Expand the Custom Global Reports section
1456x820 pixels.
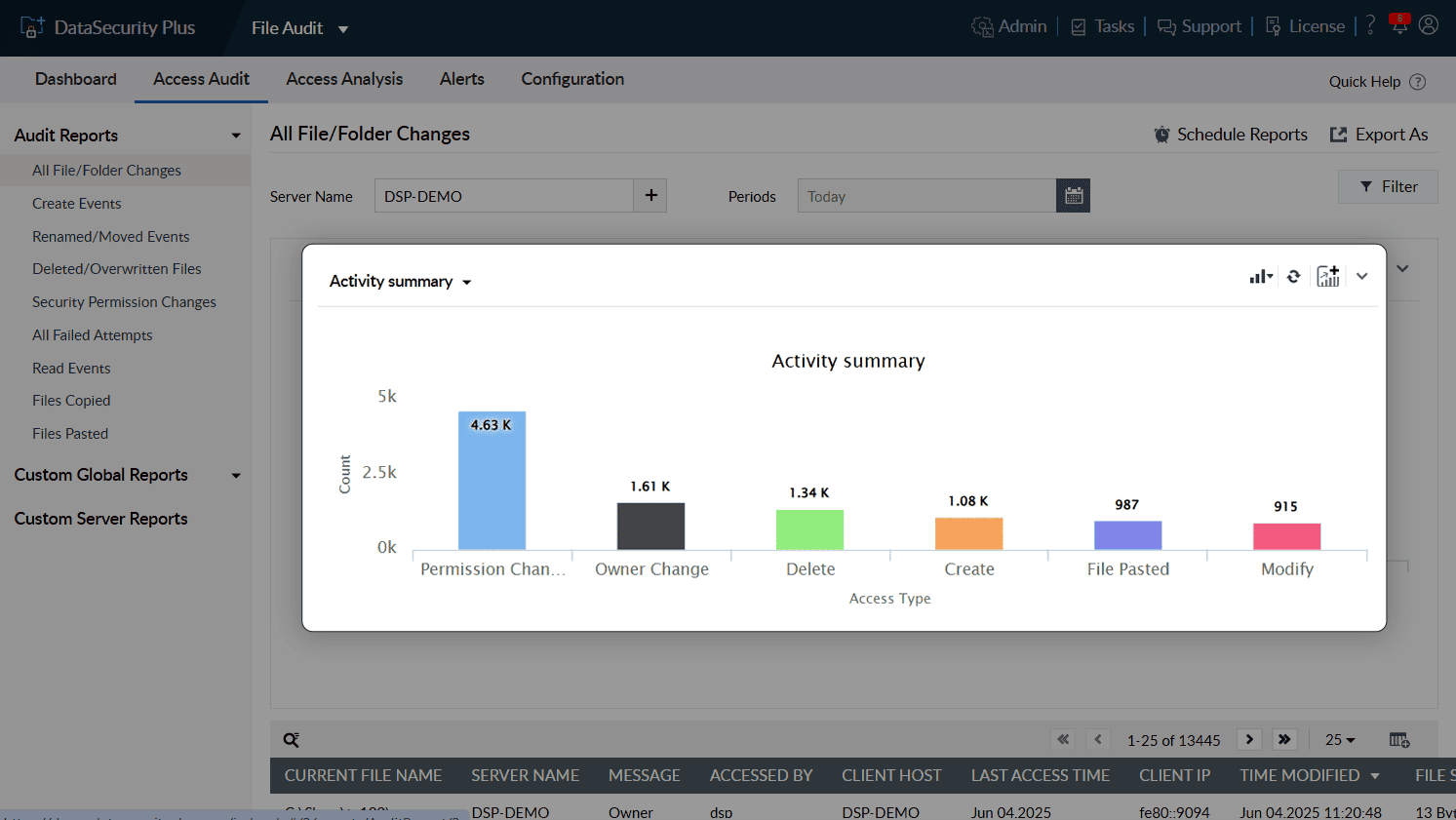point(236,476)
